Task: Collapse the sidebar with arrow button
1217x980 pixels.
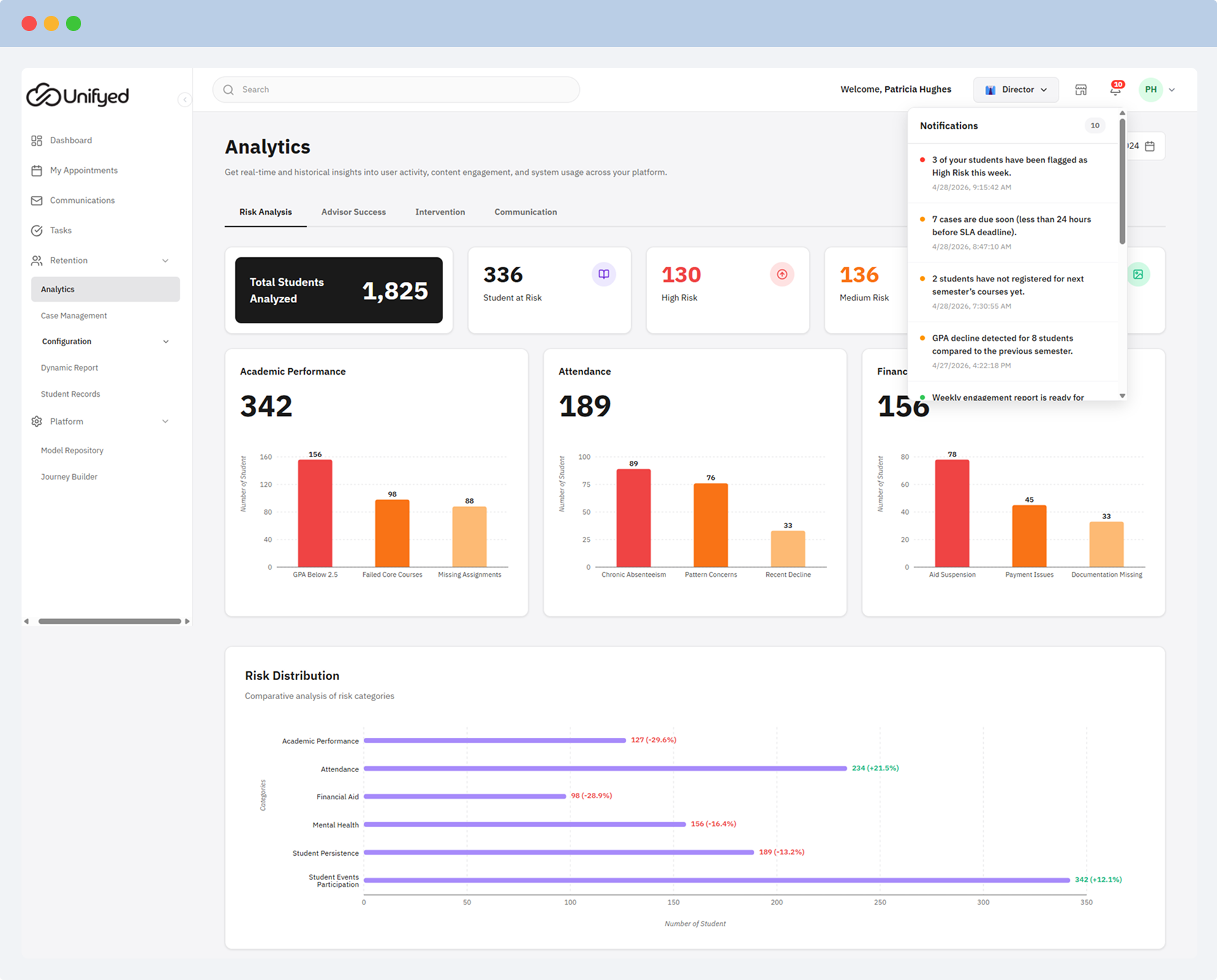Action: tap(184, 100)
